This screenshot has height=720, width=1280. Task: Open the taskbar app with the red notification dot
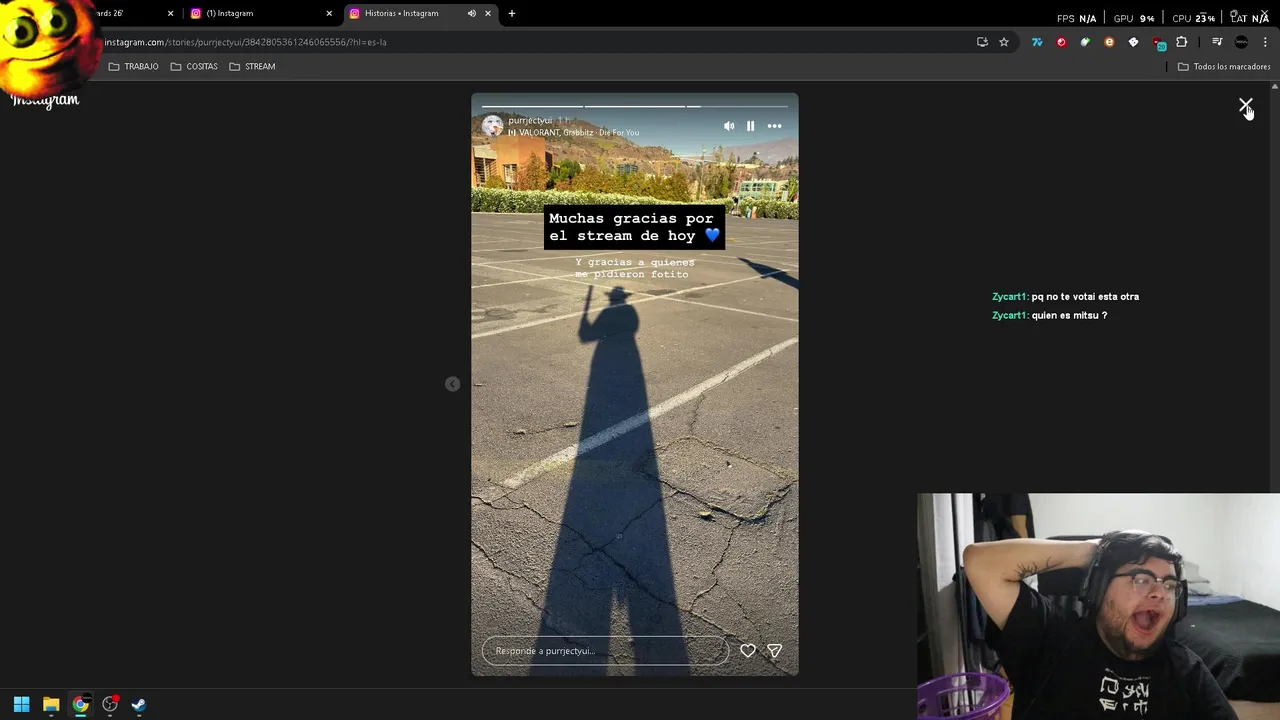pos(110,704)
